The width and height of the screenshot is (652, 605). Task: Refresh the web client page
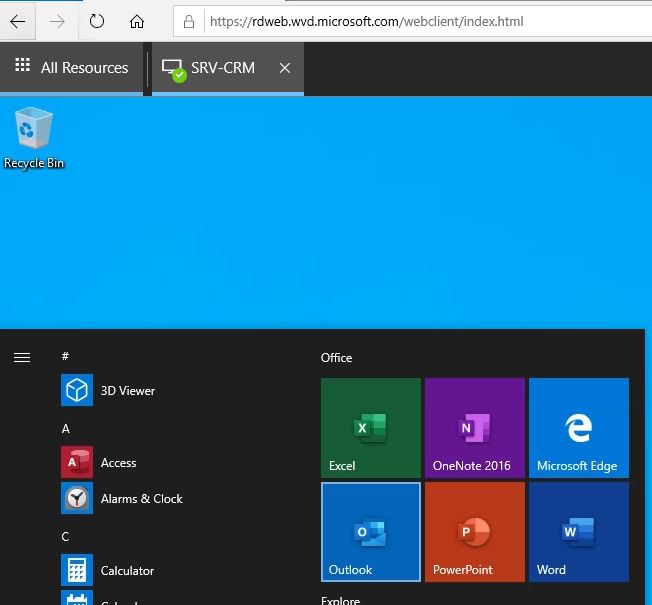coord(96,21)
